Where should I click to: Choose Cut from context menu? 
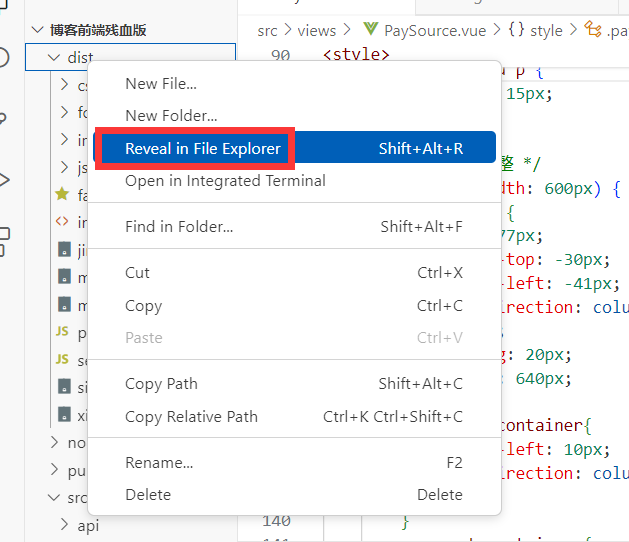(294, 273)
